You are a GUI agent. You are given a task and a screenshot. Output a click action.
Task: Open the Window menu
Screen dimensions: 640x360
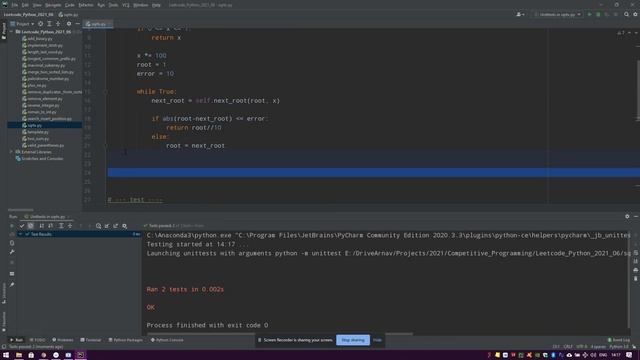[x=141, y=5]
